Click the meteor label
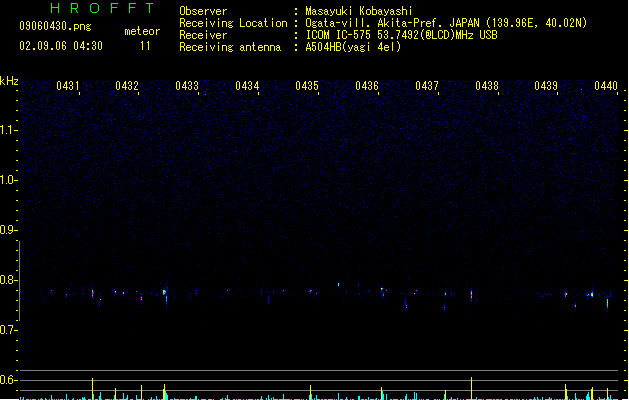This screenshot has height=400, width=629. tap(142, 31)
